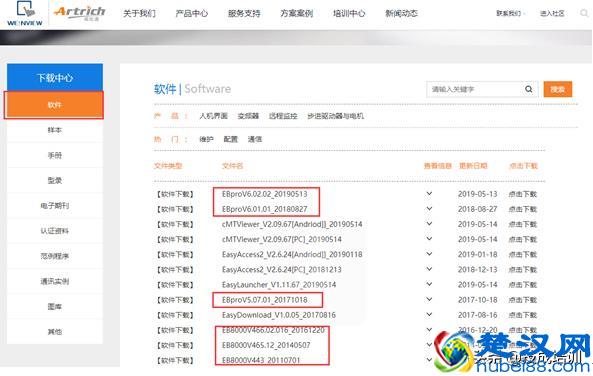Viewport: 593px width, 376px height.
Task: Select hot tag 配置
Action: pos(231,139)
